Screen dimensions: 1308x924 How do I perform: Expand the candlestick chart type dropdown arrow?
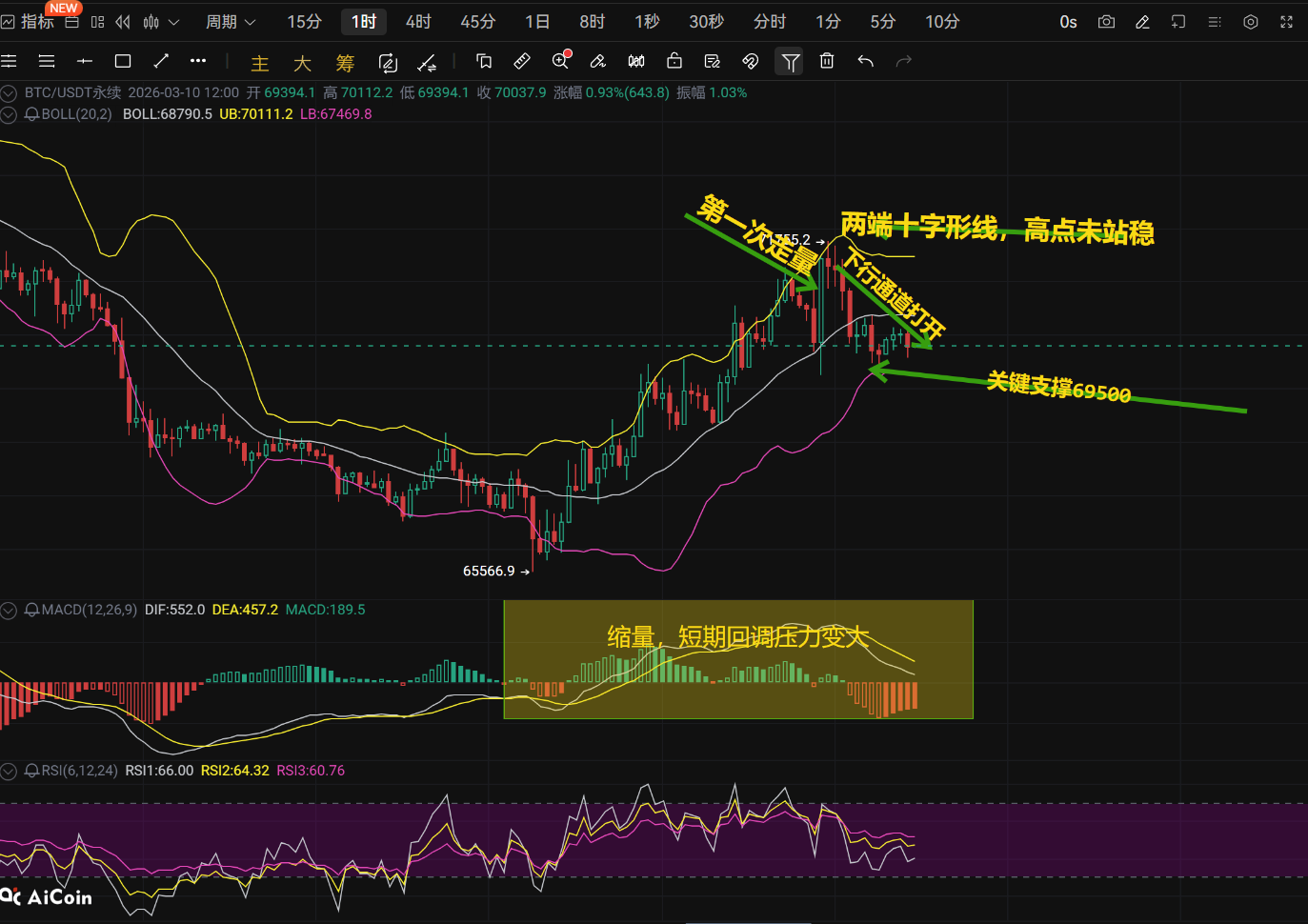(173, 22)
